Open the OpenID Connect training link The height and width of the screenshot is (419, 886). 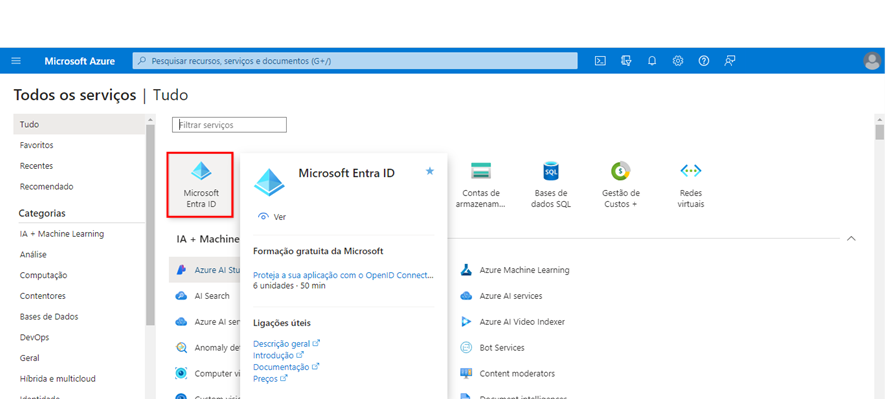(344, 276)
